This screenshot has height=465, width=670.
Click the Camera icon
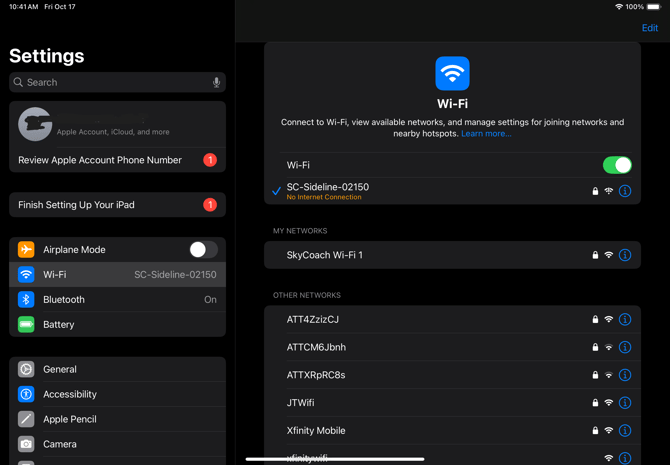26,444
